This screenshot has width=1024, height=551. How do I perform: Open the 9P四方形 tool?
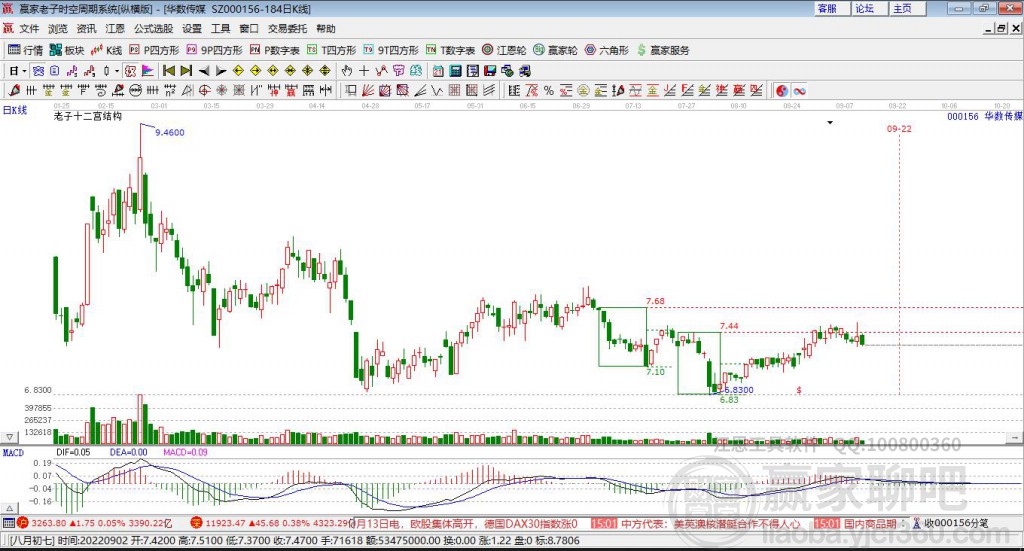214,50
